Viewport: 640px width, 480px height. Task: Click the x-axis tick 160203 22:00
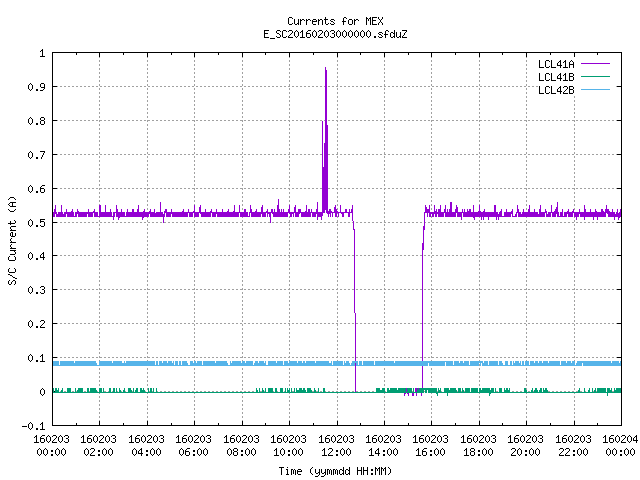573,445
